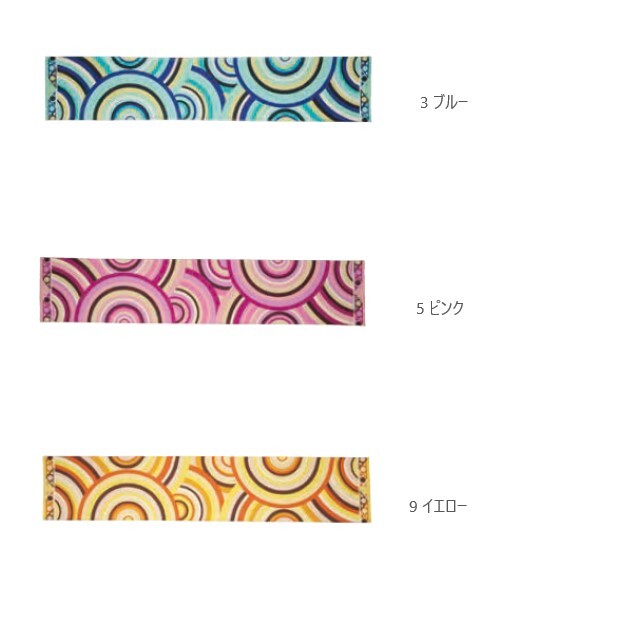Select the '5 ピンク' color label
The height and width of the screenshot is (640, 640).
(440, 308)
